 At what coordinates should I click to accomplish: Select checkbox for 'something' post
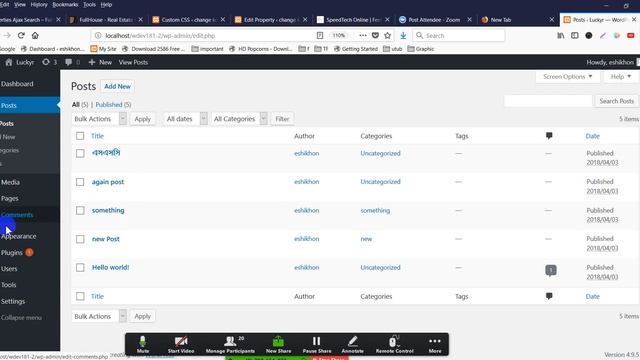tap(80, 211)
